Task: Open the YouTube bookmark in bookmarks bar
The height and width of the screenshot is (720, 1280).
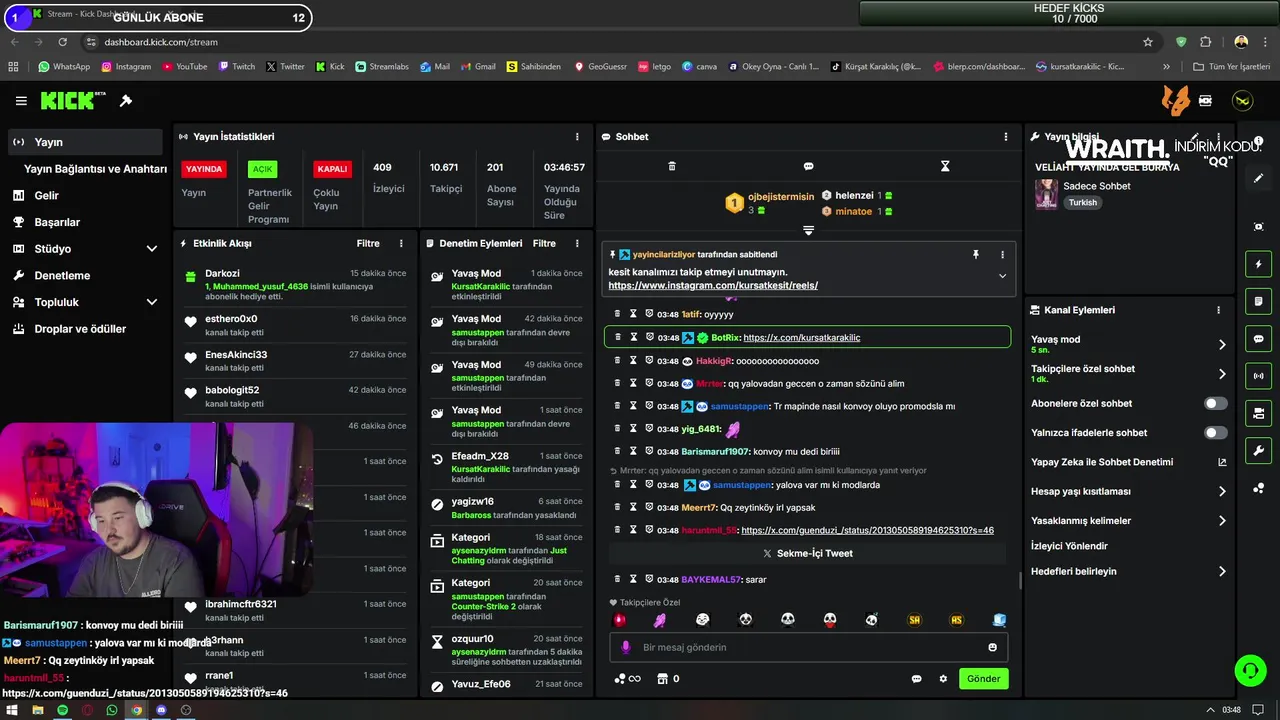Action: (184, 67)
